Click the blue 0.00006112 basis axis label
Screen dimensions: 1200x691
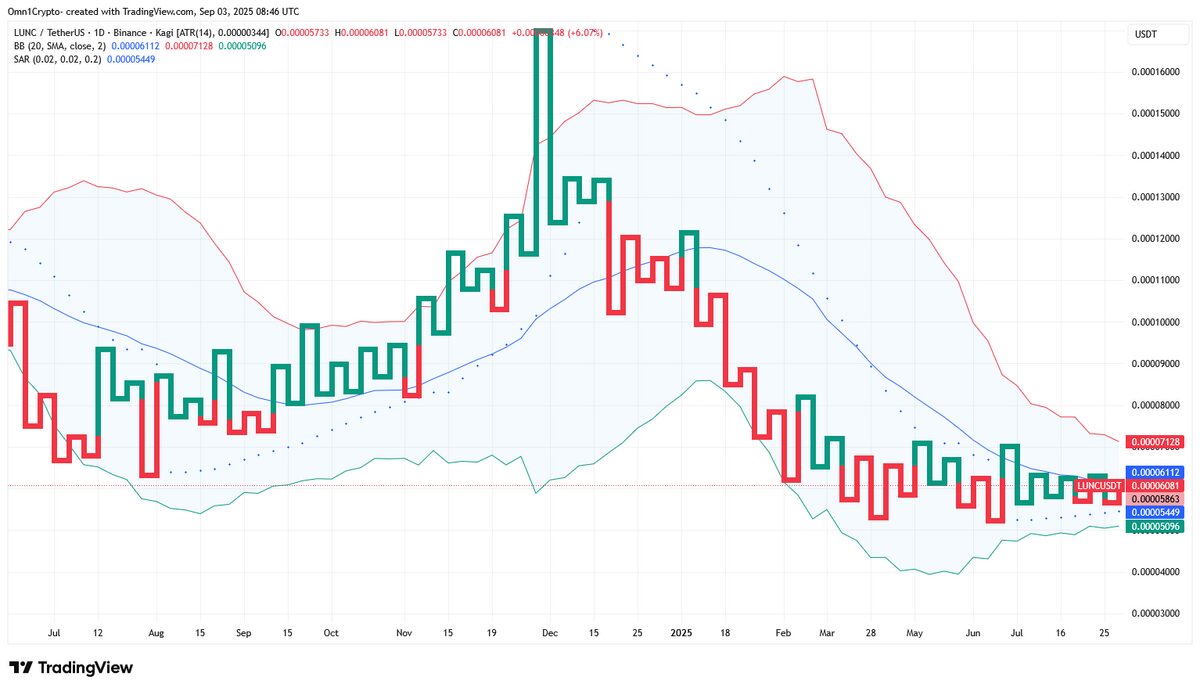pyautogui.click(x=1155, y=471)
